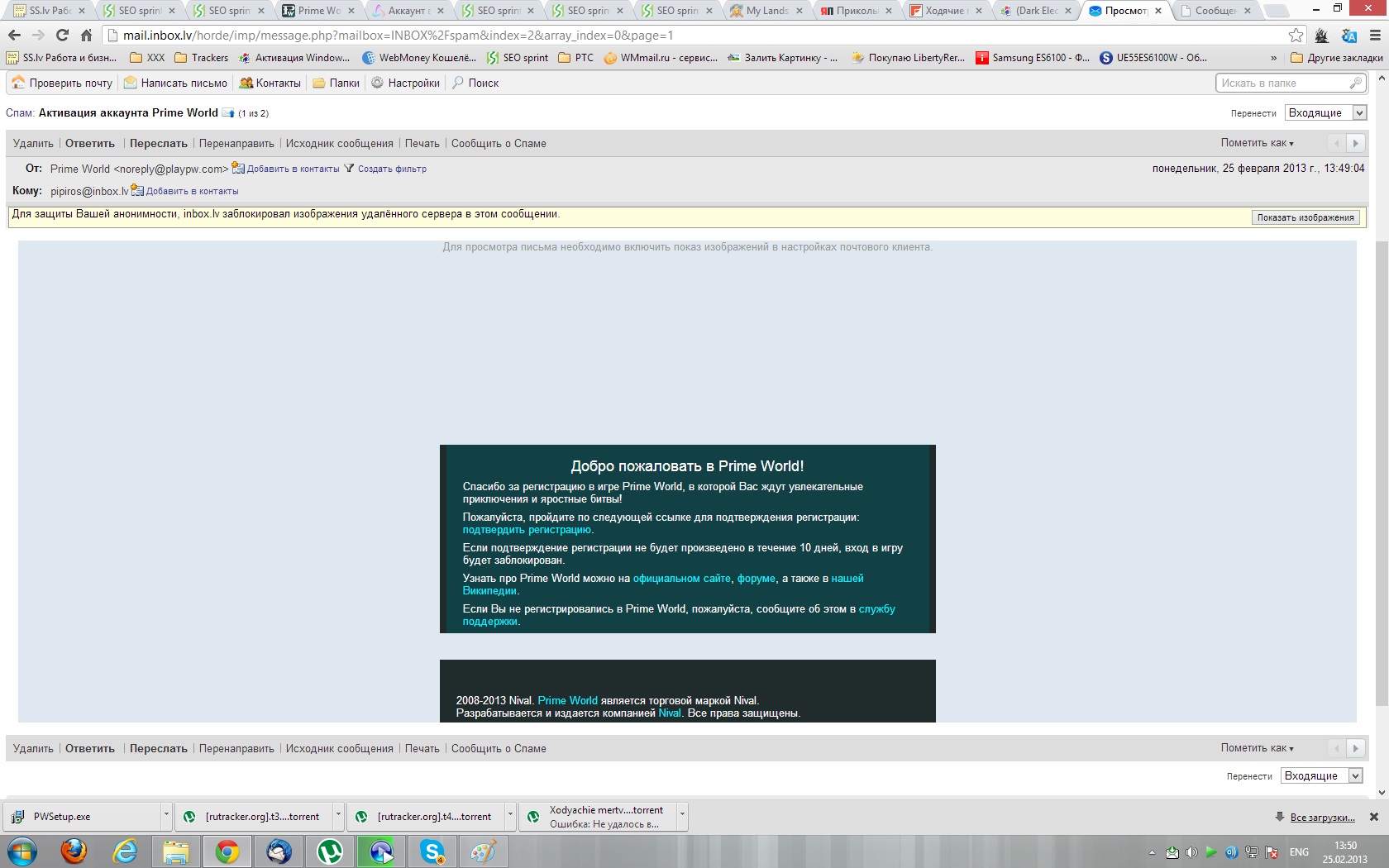Open Skype from the taskbar
This screenshot has width=1389, height=868.
pyautogui.click(x=432, y=851)
